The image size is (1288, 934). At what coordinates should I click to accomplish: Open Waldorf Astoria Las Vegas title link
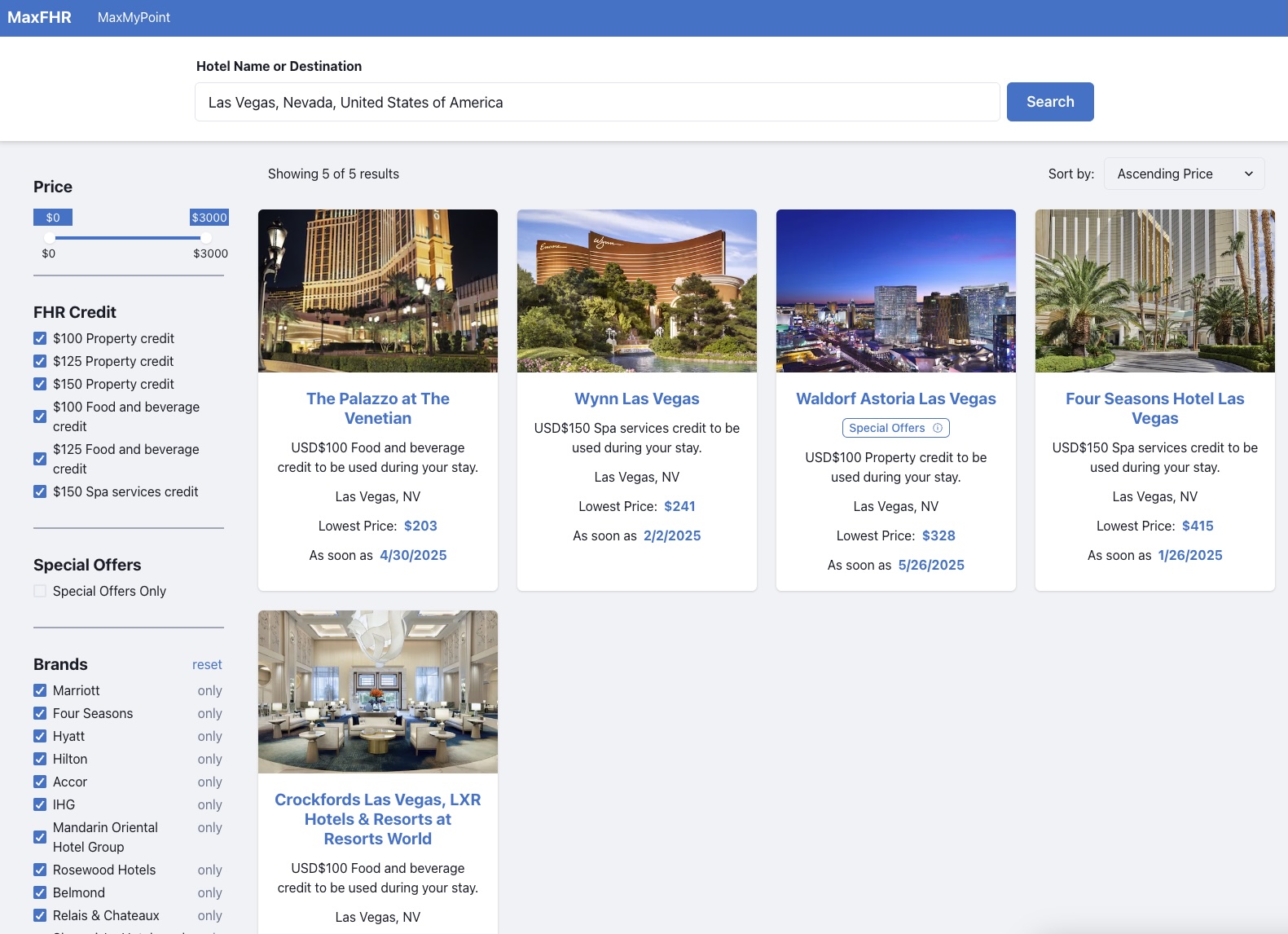(x=896, y=399)
